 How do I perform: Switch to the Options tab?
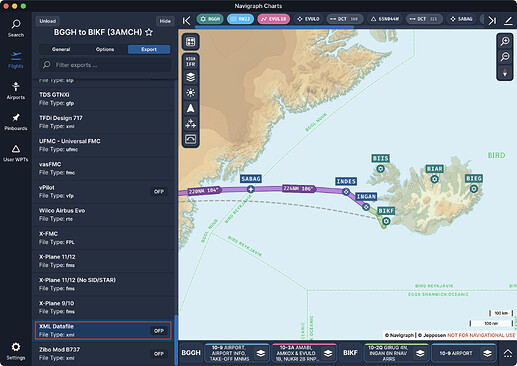click(105, 49)
